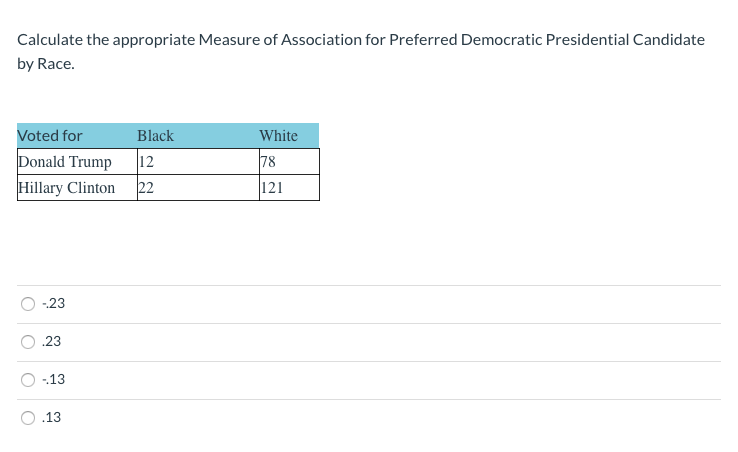Image resolution: width=738 pixels, height=452 pixels.
Task: Click the "White" column header
Action: point(278,136)
